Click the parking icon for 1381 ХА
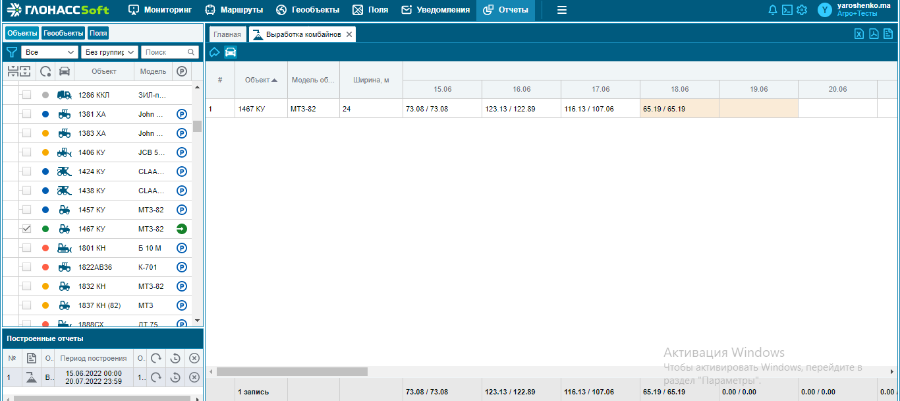 click(x=182, y=114)
